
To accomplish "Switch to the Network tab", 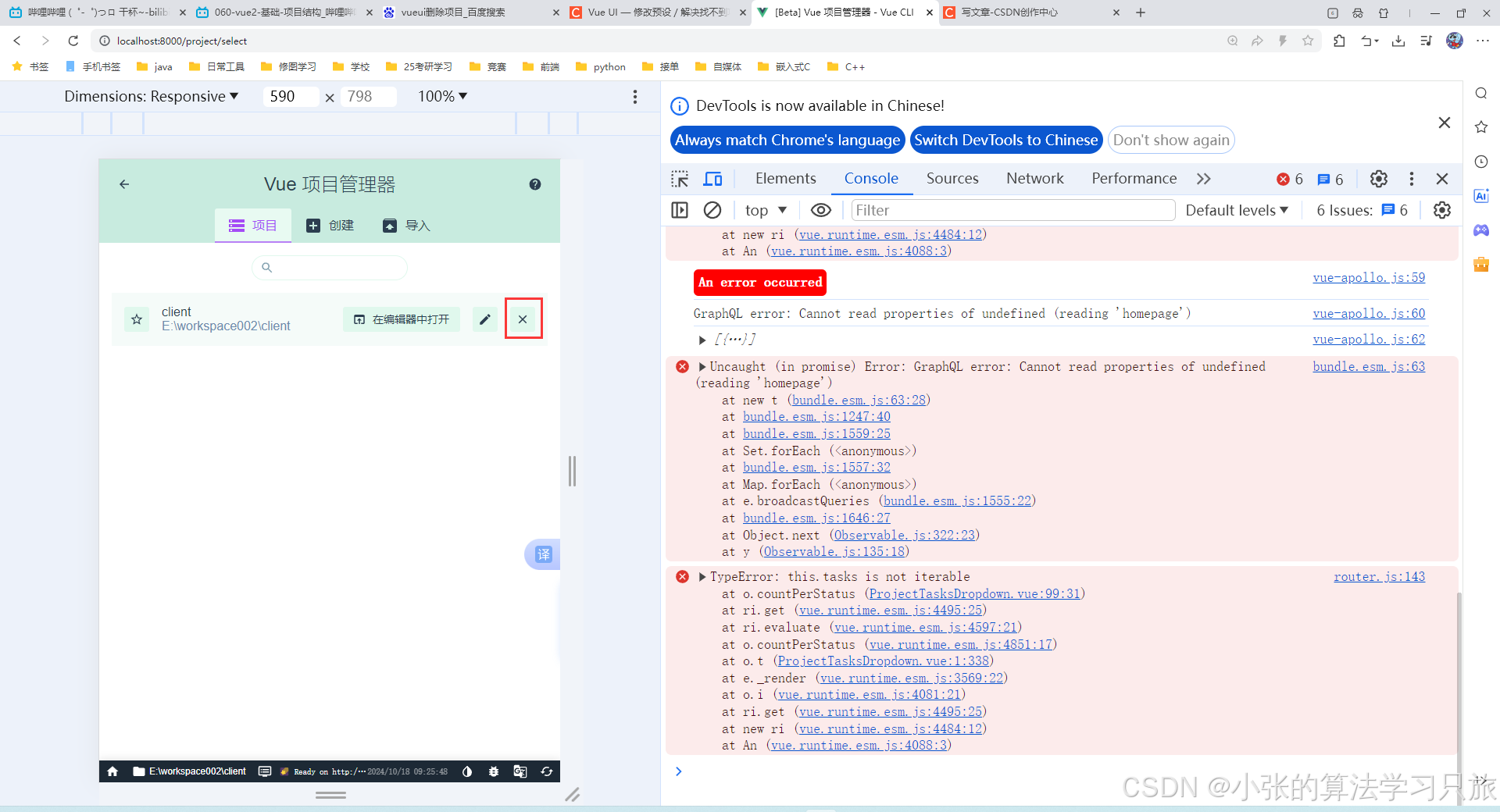I will tap(1034, 179).
